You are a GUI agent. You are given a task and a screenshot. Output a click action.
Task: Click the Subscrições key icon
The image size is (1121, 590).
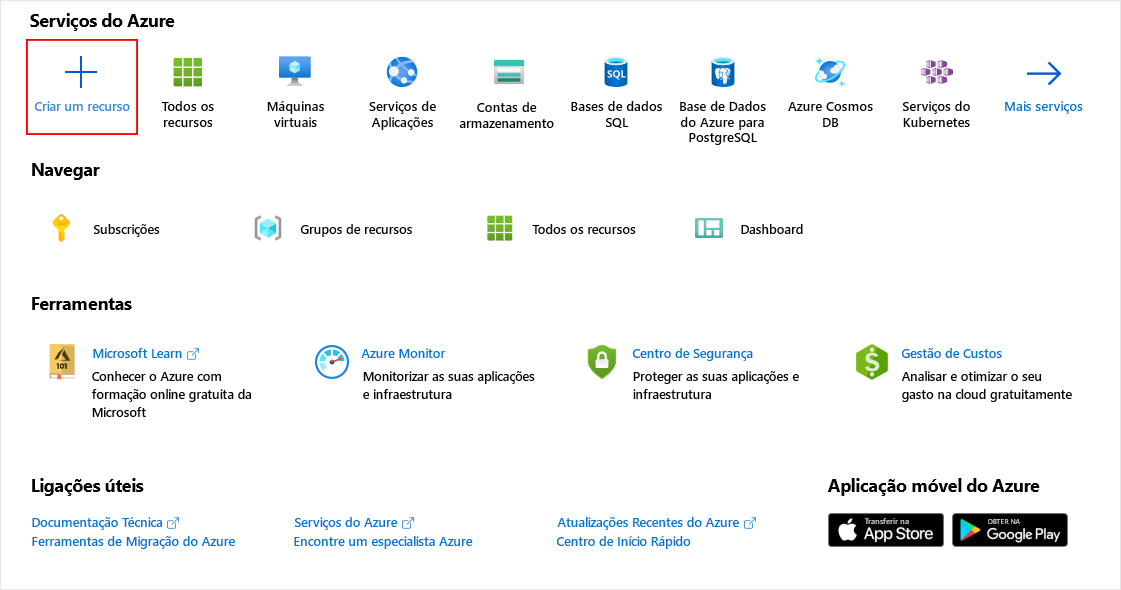[x=61, y=228]
